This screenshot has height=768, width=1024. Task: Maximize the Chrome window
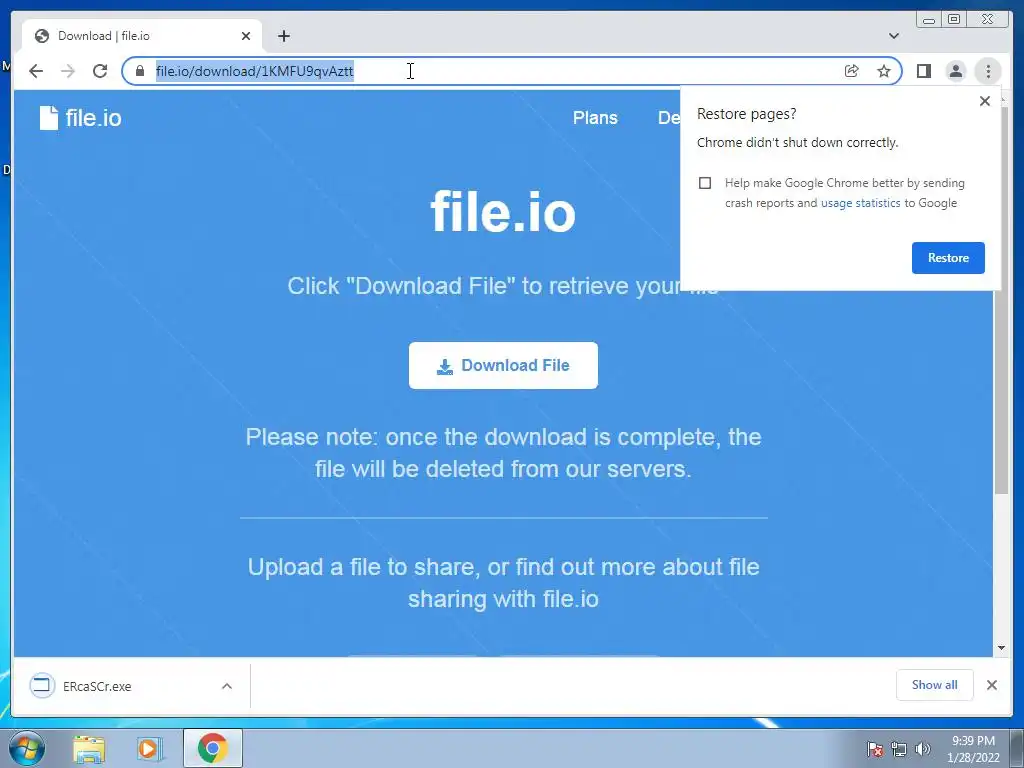pyautogui.click(x=953, y=20)
